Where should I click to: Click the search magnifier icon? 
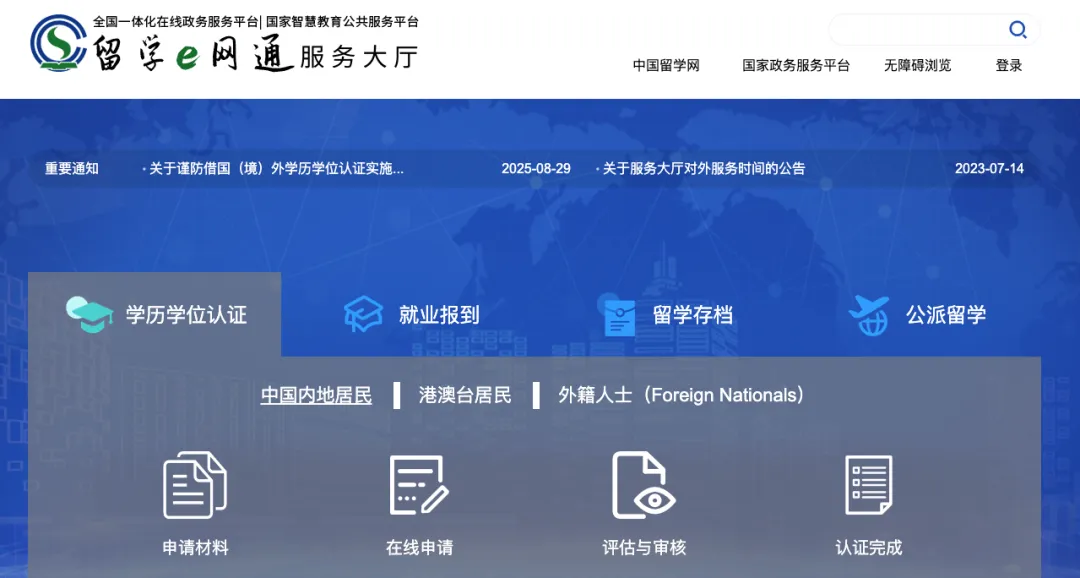point(1018,29)
